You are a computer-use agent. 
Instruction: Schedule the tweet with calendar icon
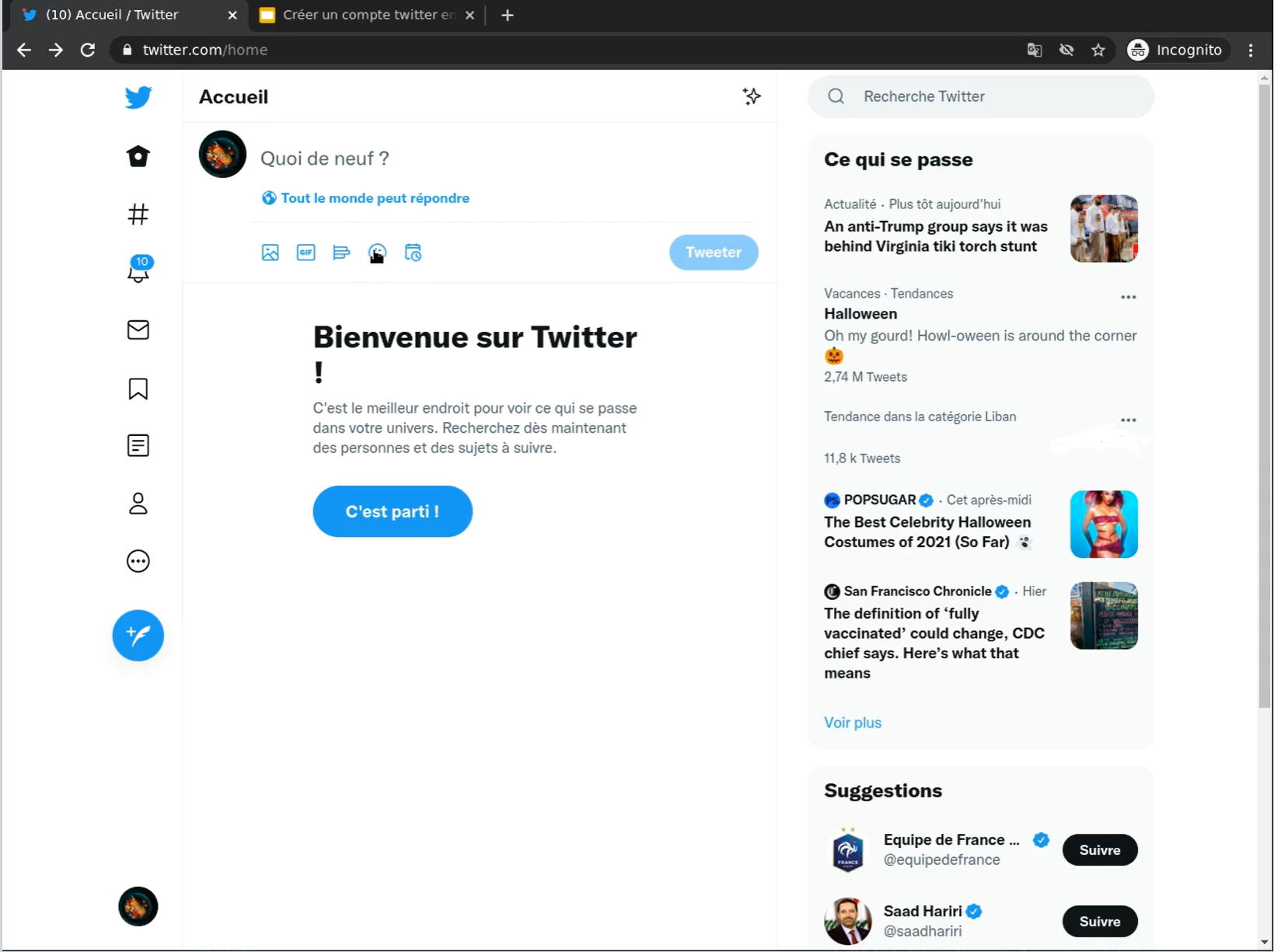click(413, 253)
